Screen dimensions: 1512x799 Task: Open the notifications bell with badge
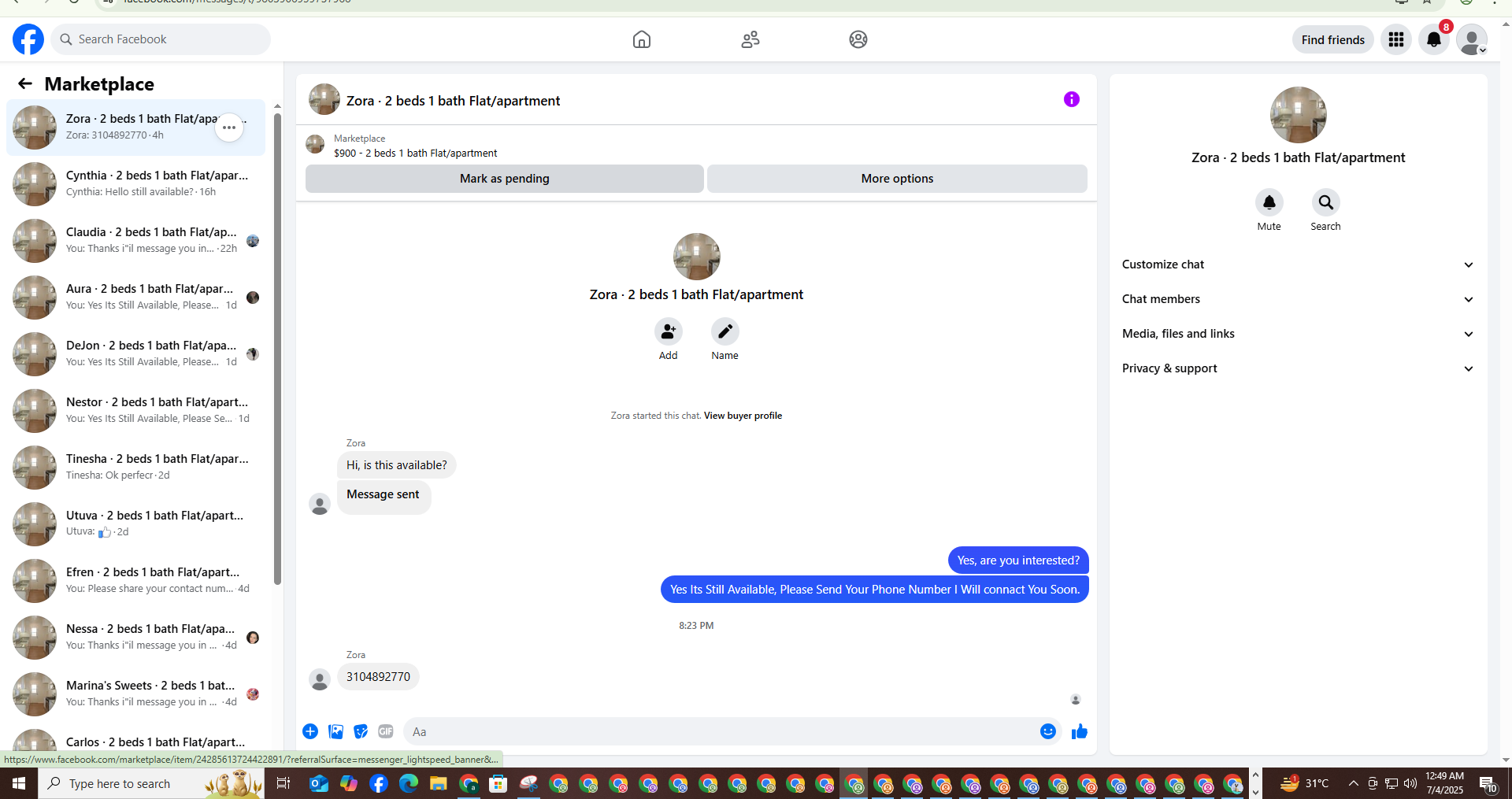[1434, 39]
